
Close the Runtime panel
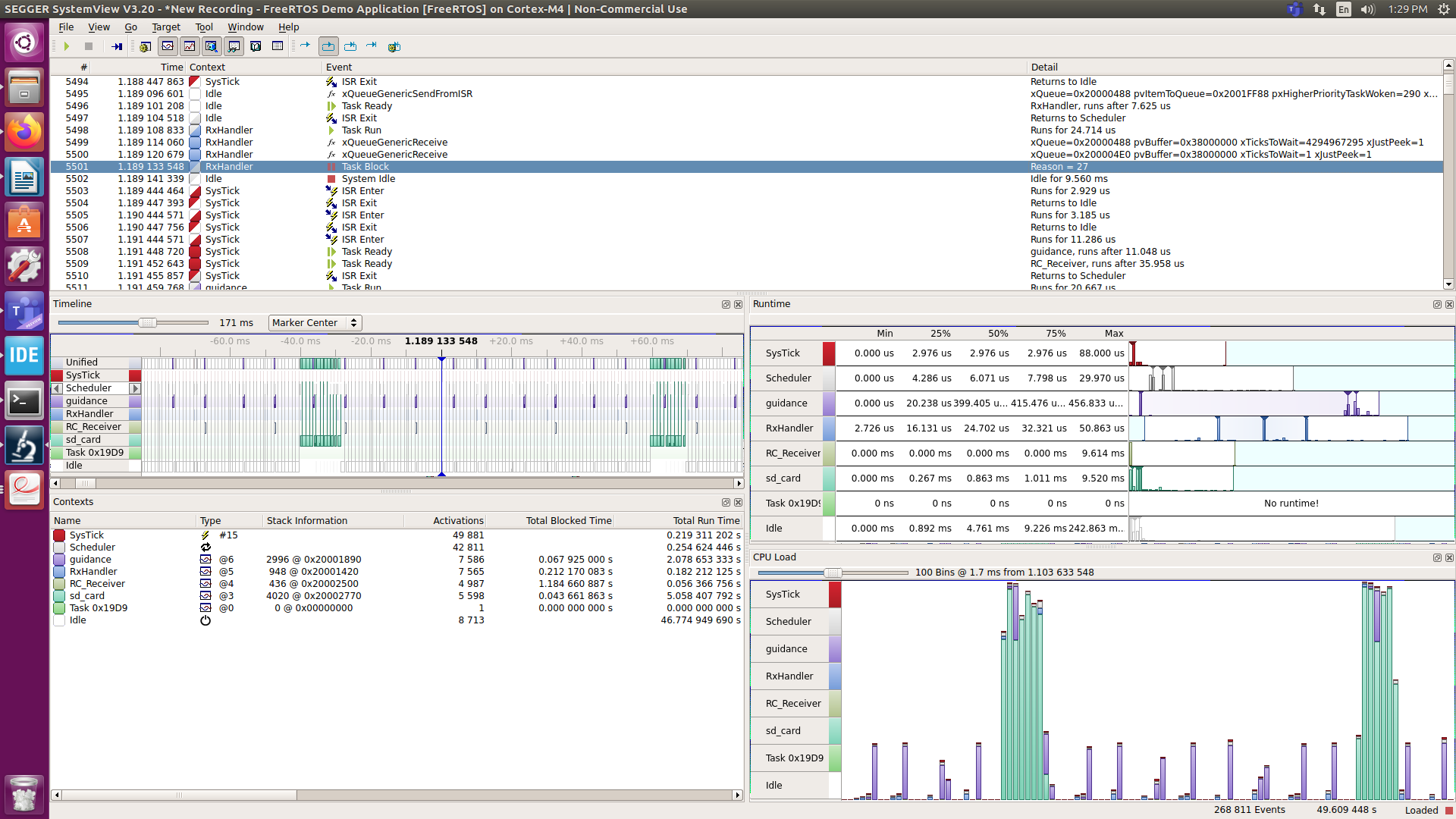[1449, 304]
